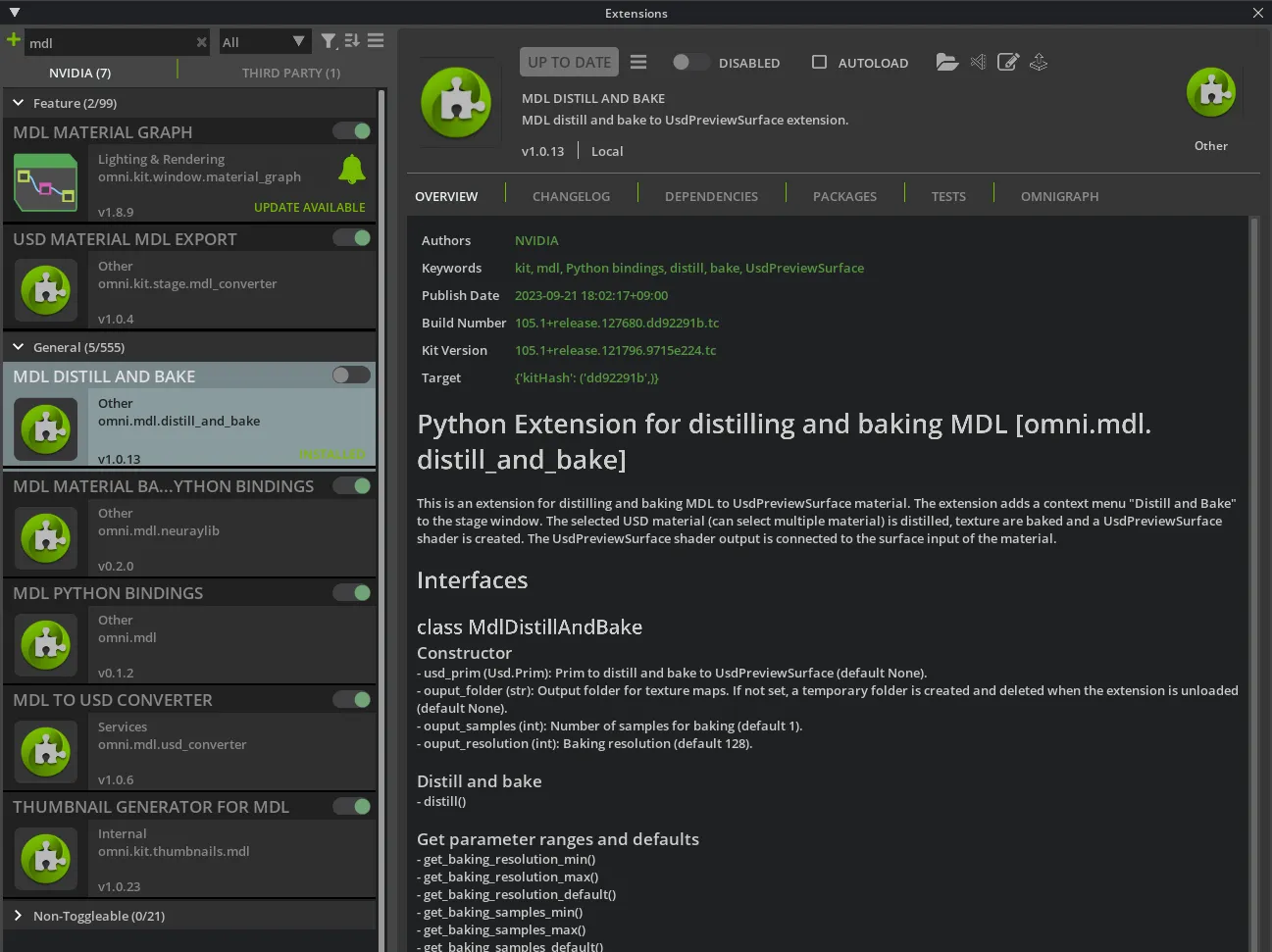Open the filter funnel options
This screenshot has height=952, width=1272.
329,41
